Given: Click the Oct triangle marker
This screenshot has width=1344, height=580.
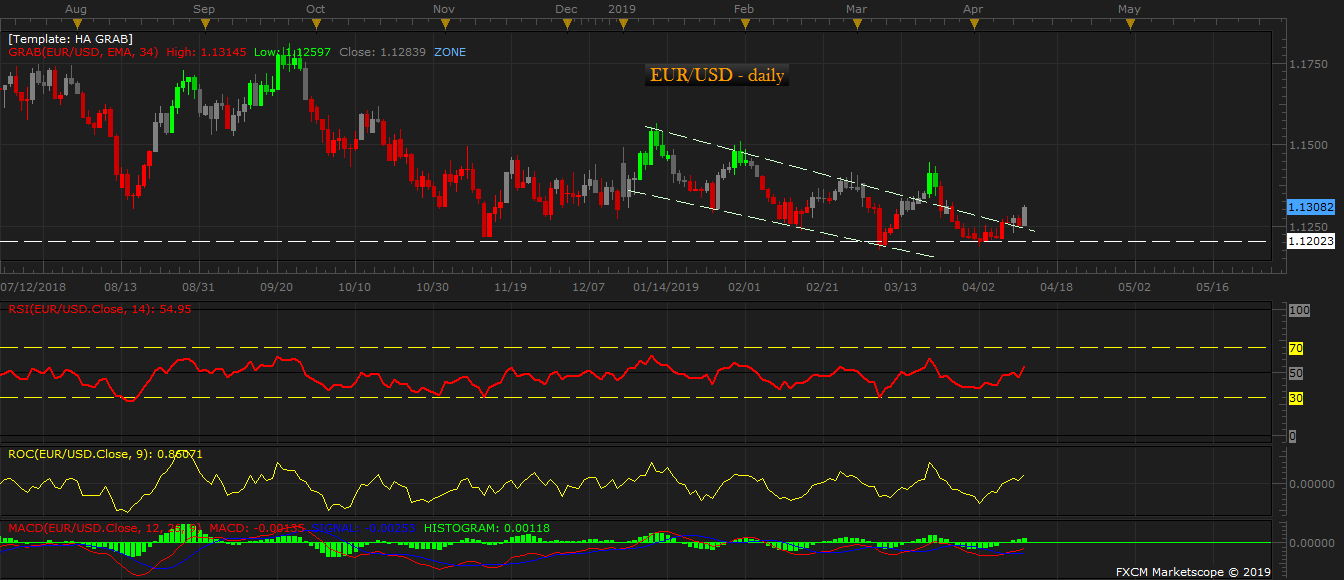Looking at the screenshot, I should point(315,25).
